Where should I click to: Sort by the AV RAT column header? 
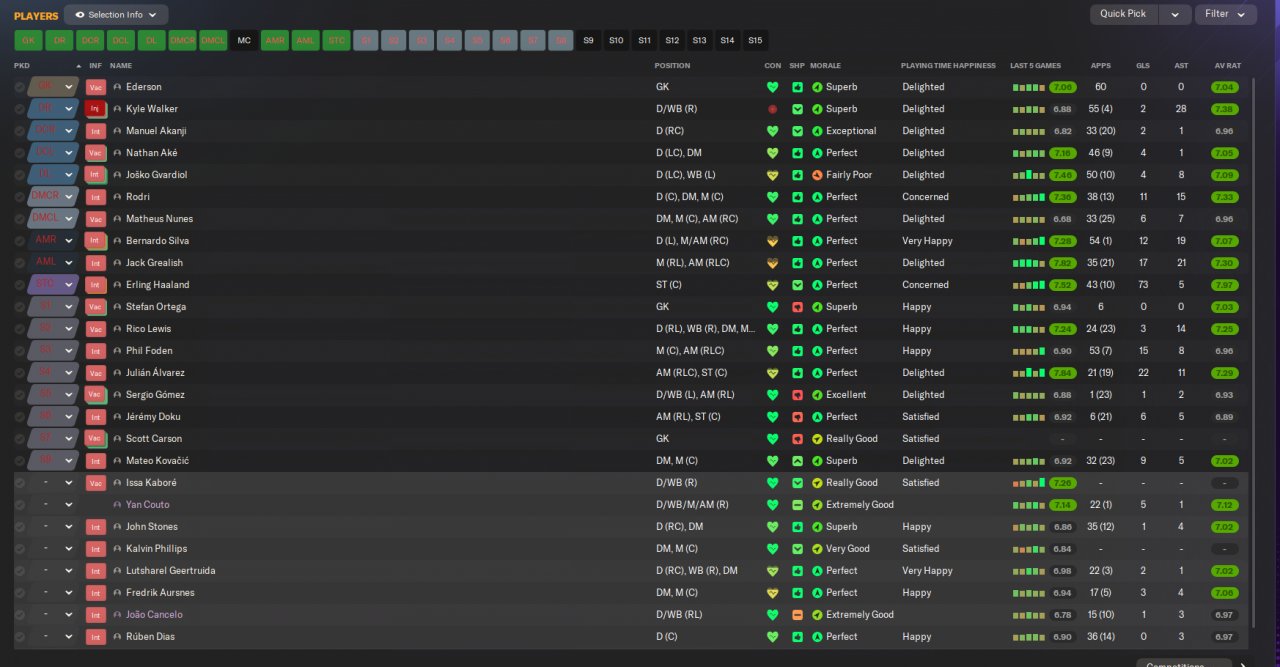(1227, 66)
